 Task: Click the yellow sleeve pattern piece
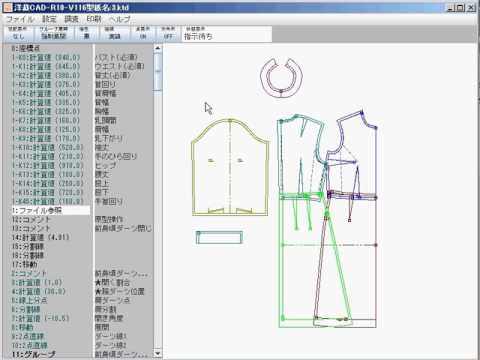[x=230, y=167]
